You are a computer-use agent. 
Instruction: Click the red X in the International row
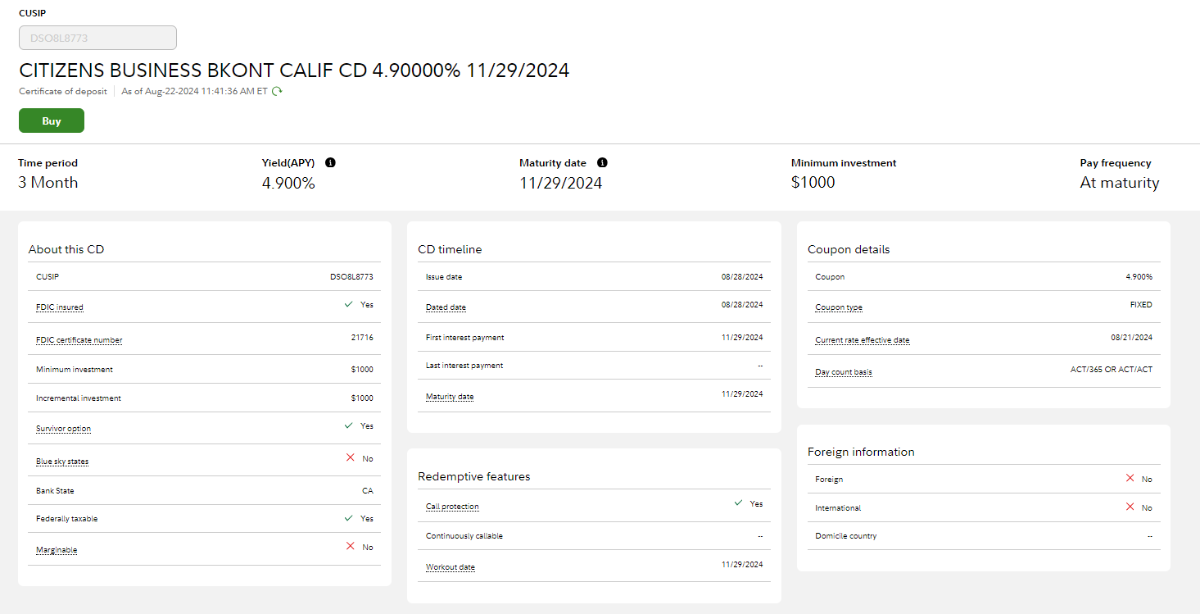(1130, 507)
